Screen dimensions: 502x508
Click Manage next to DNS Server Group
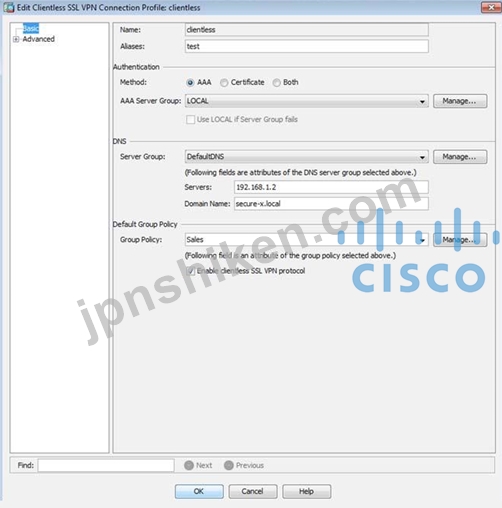(x=460, y=157)
